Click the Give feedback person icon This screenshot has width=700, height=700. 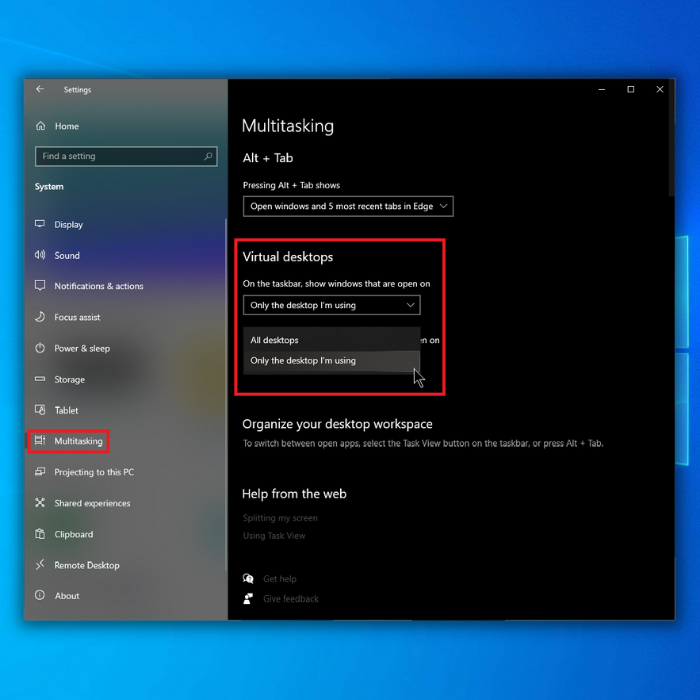(248, 599)
